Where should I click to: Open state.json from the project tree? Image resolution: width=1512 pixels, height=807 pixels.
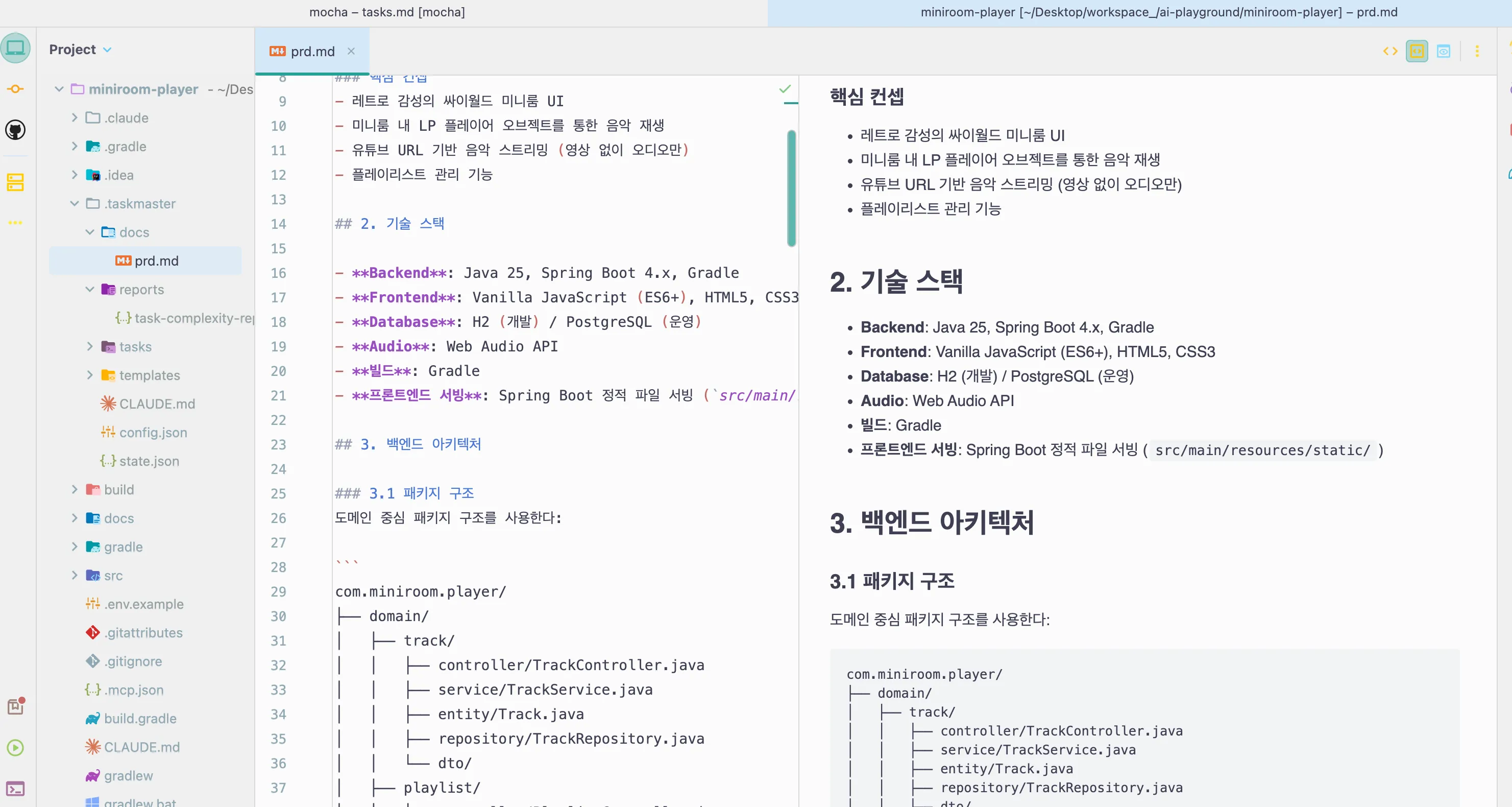149,461
